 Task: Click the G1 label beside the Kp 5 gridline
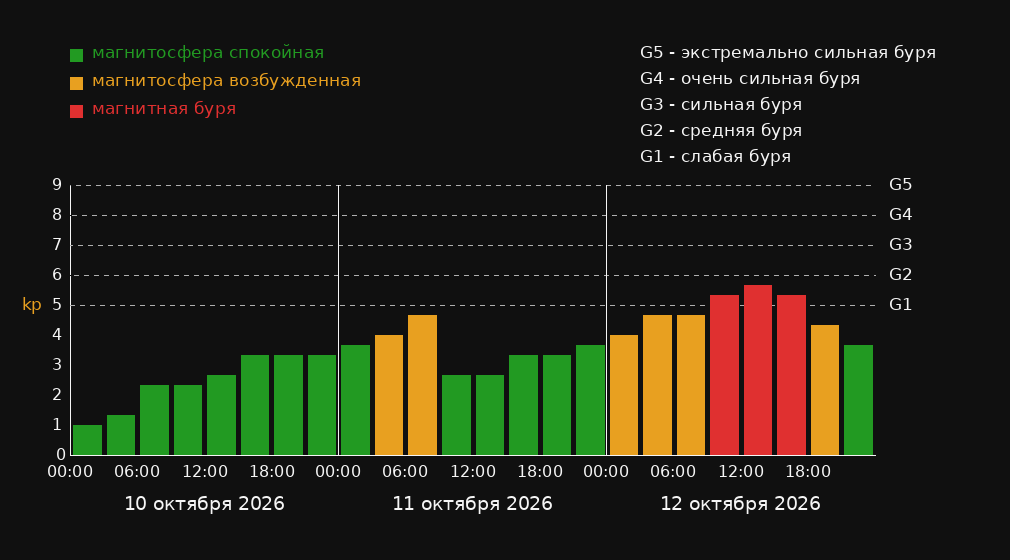click(x=900, y=305)
